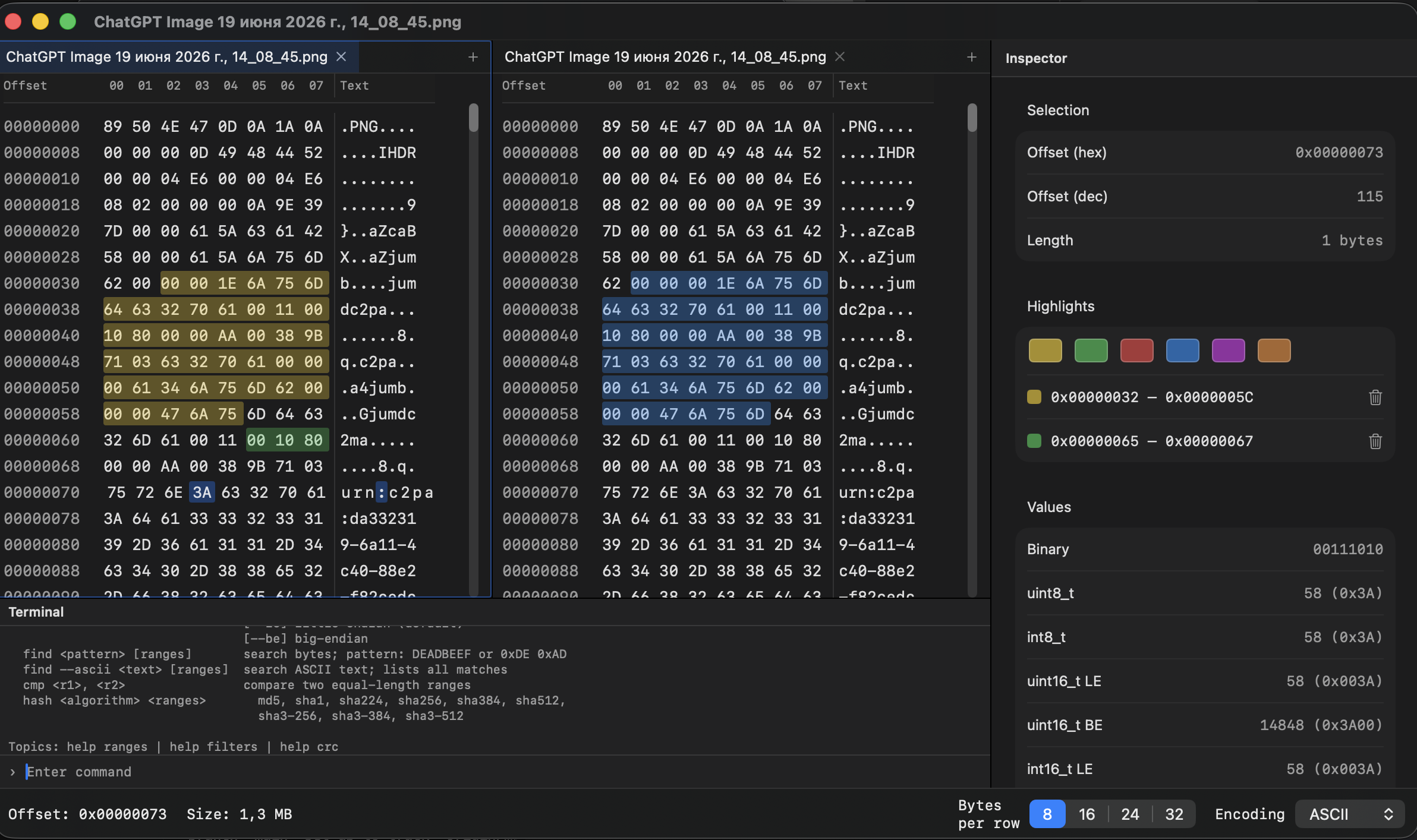Image resolution: width=1417 pixels, height=840 pixels.
Task: Delete the 0x00000032 – 0x0000005C highlight
Action: (x=1375, y=397)
